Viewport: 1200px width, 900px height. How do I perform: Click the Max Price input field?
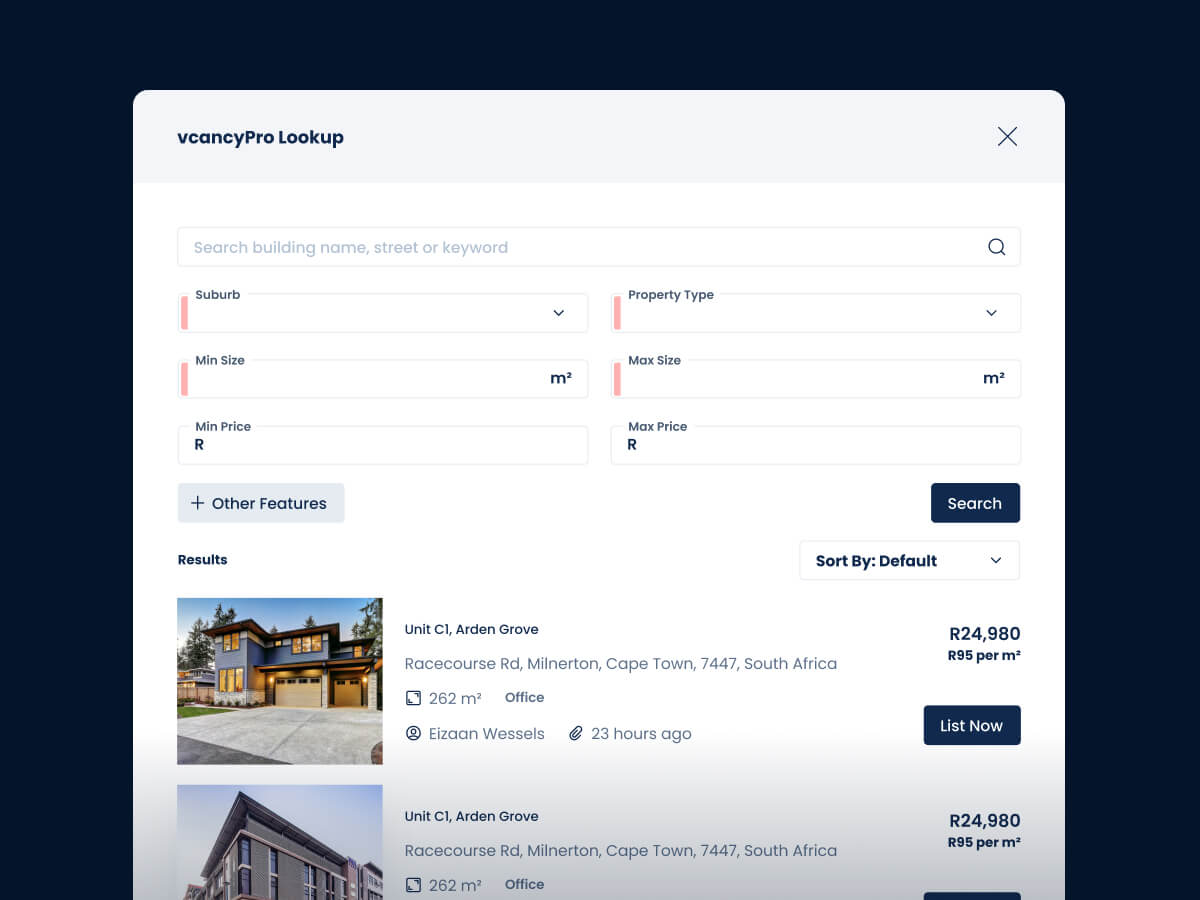(x=816, y=445)
